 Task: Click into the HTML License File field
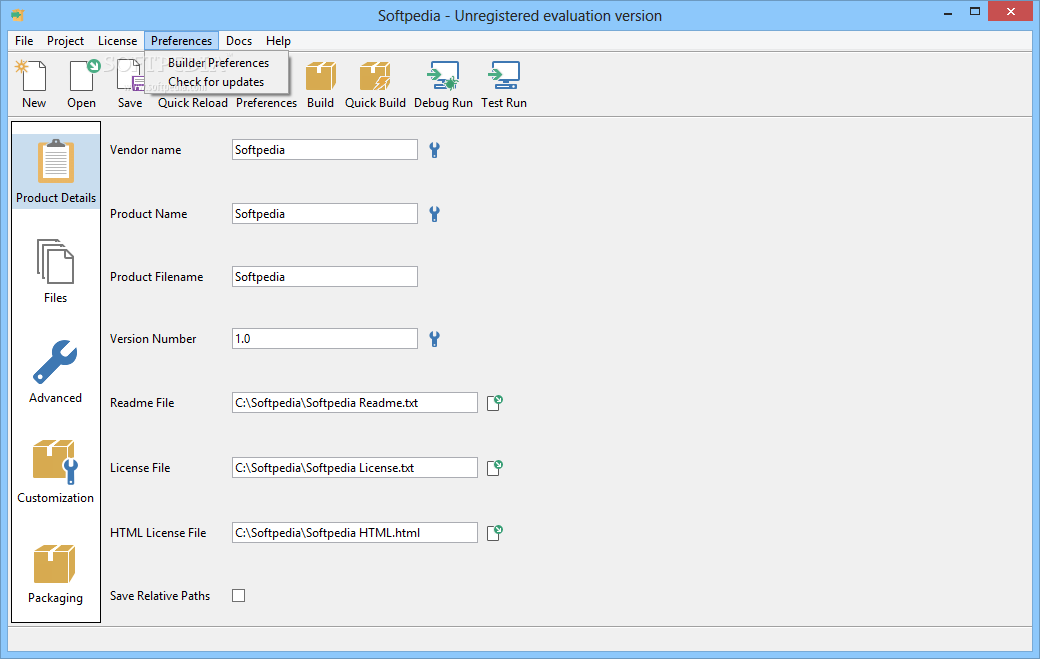pos(355,532)
